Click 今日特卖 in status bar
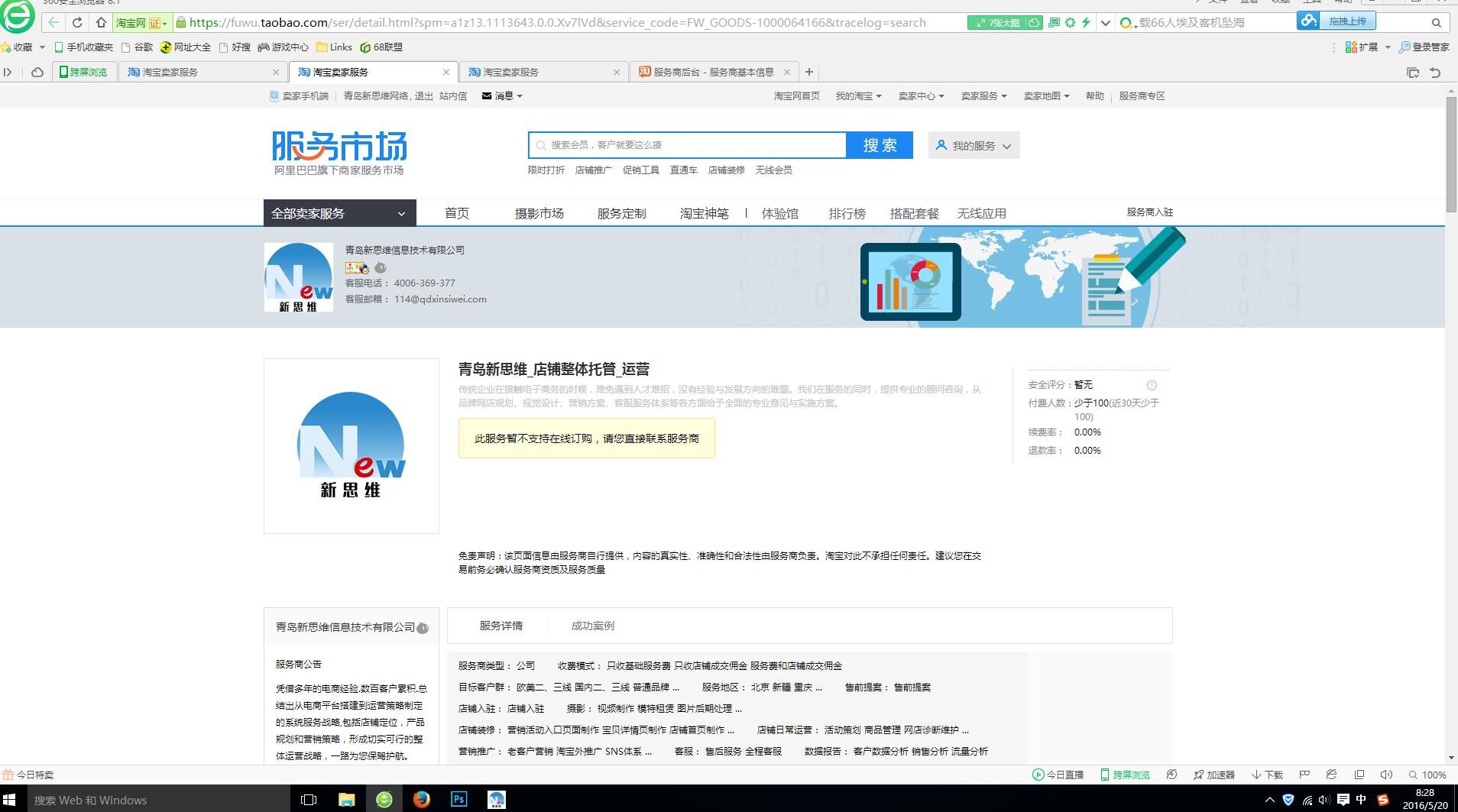Viewport: 1458px width, 812px height. (28, 775)
